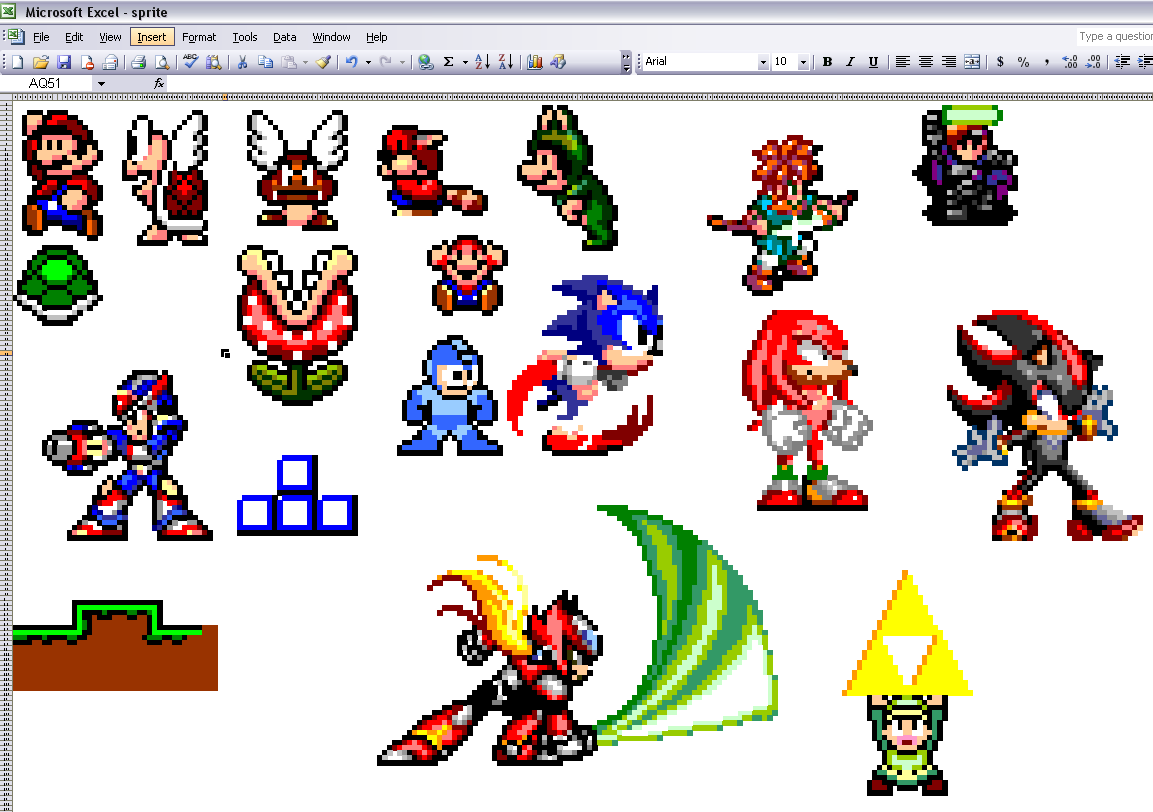Run the Spelling check tool
This screenshot has width=1153, height=812.
(x=190, y=62)
